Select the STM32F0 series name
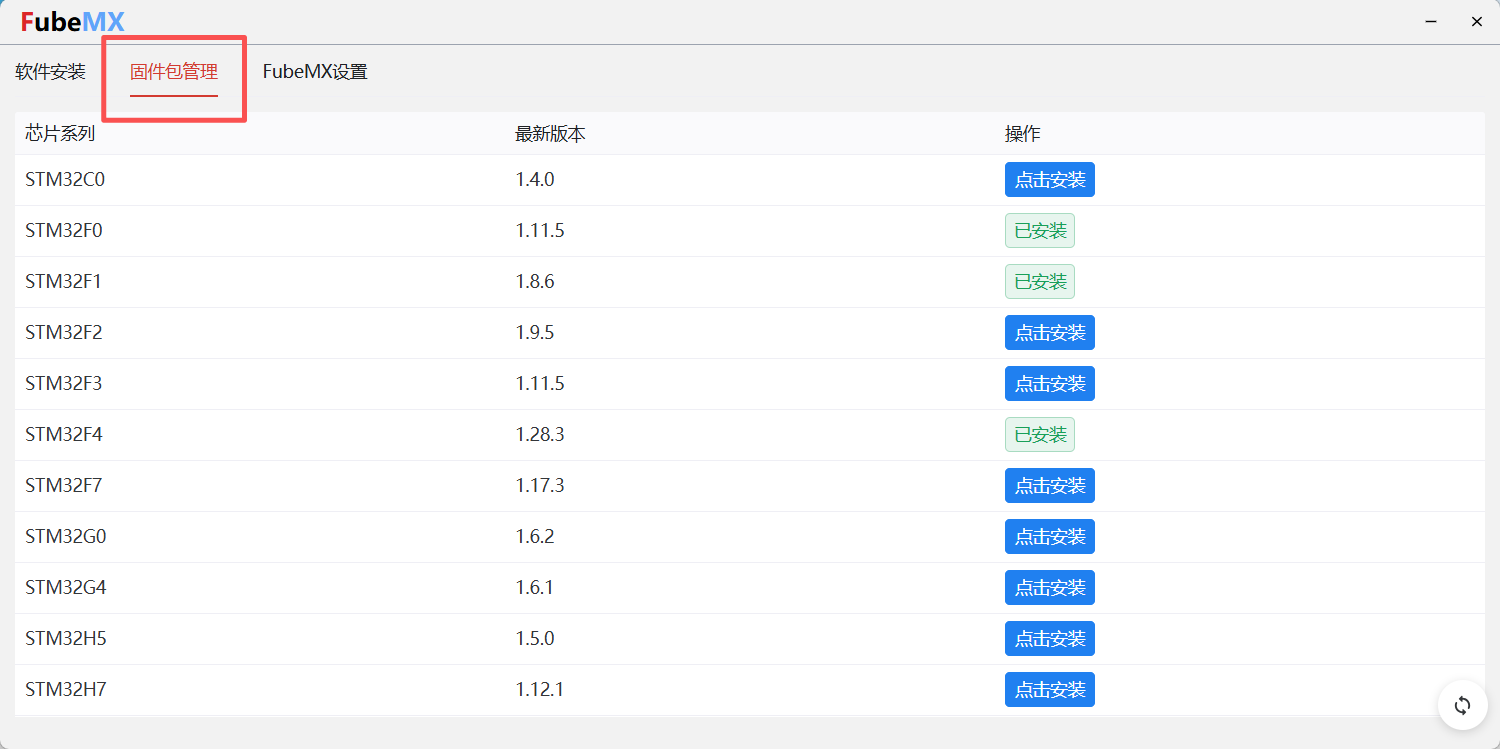 (64, 231)
